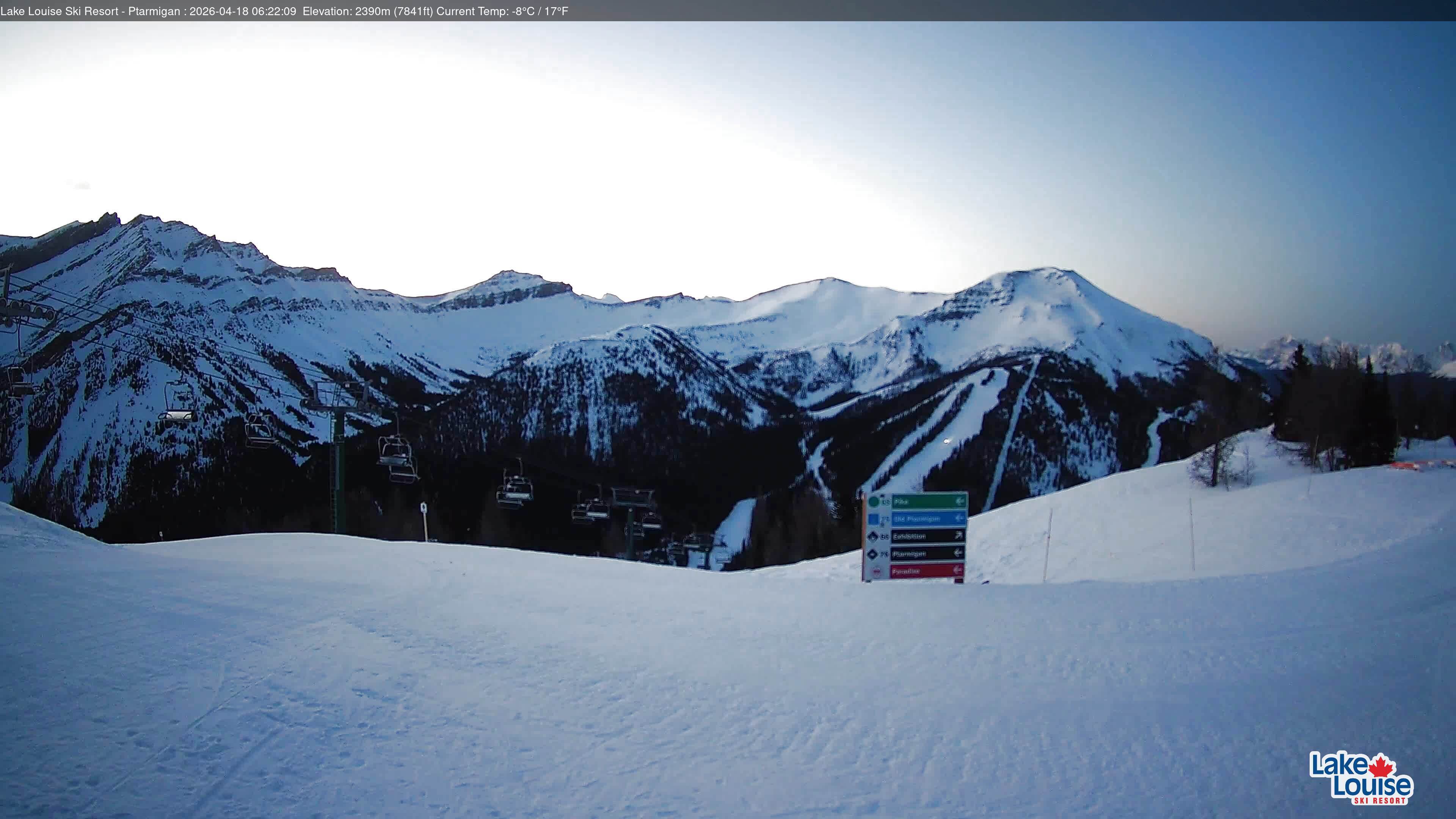Click the Lake Louise Ski Resort - Ptarmigan title
The image size is (1456, 819).
(91, 11)
